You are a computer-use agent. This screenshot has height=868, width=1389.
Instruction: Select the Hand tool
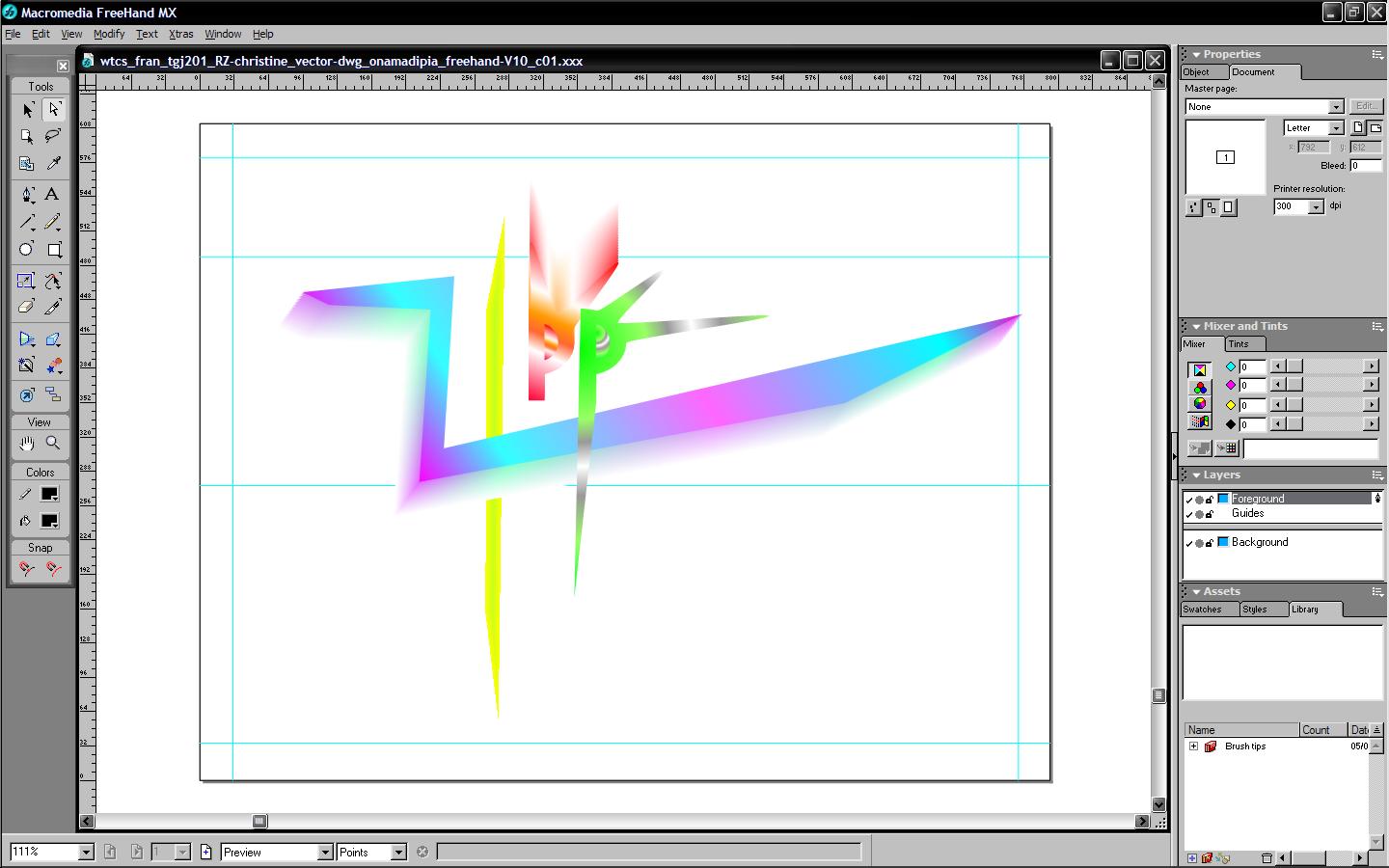point(26,443)
